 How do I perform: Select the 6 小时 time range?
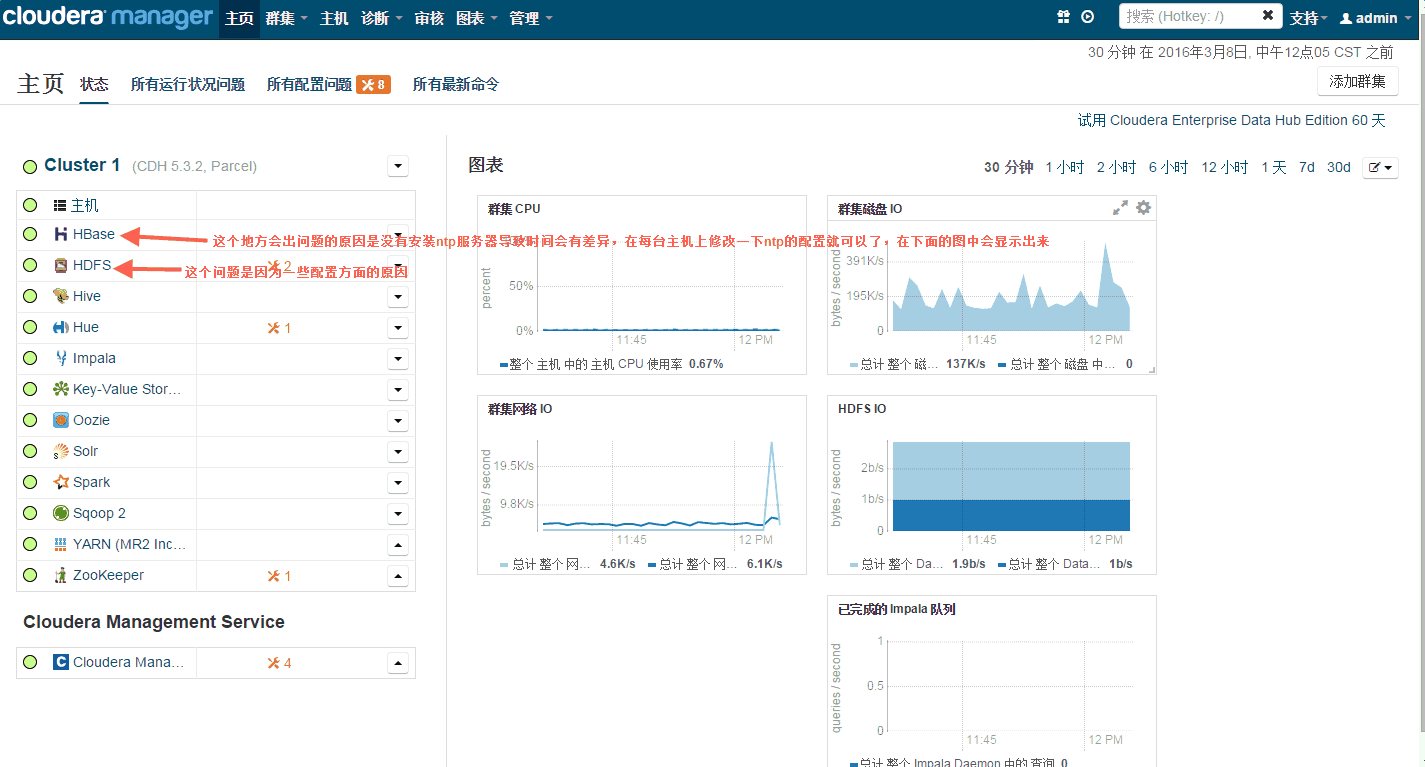(x=1169, y=168)
